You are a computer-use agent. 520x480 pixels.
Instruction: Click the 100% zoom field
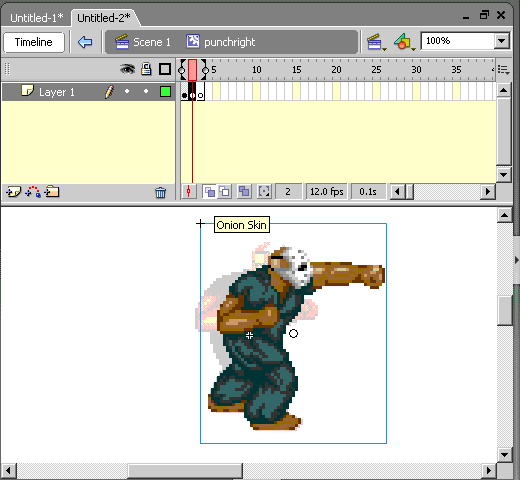[458, 41]
